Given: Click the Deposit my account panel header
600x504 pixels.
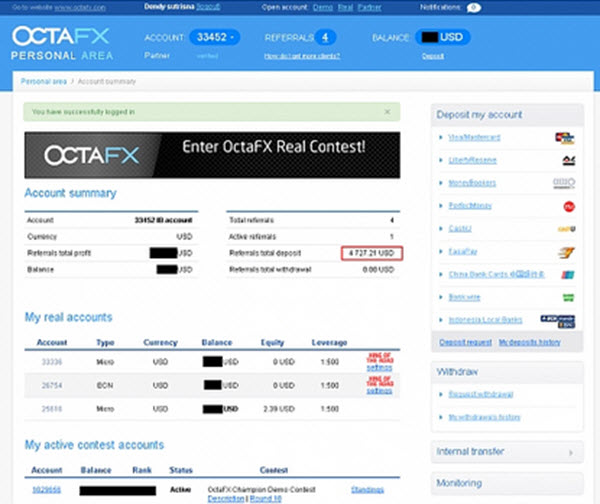Looking at the screenshot, I should pyautogui.click(x=507, y=115).
